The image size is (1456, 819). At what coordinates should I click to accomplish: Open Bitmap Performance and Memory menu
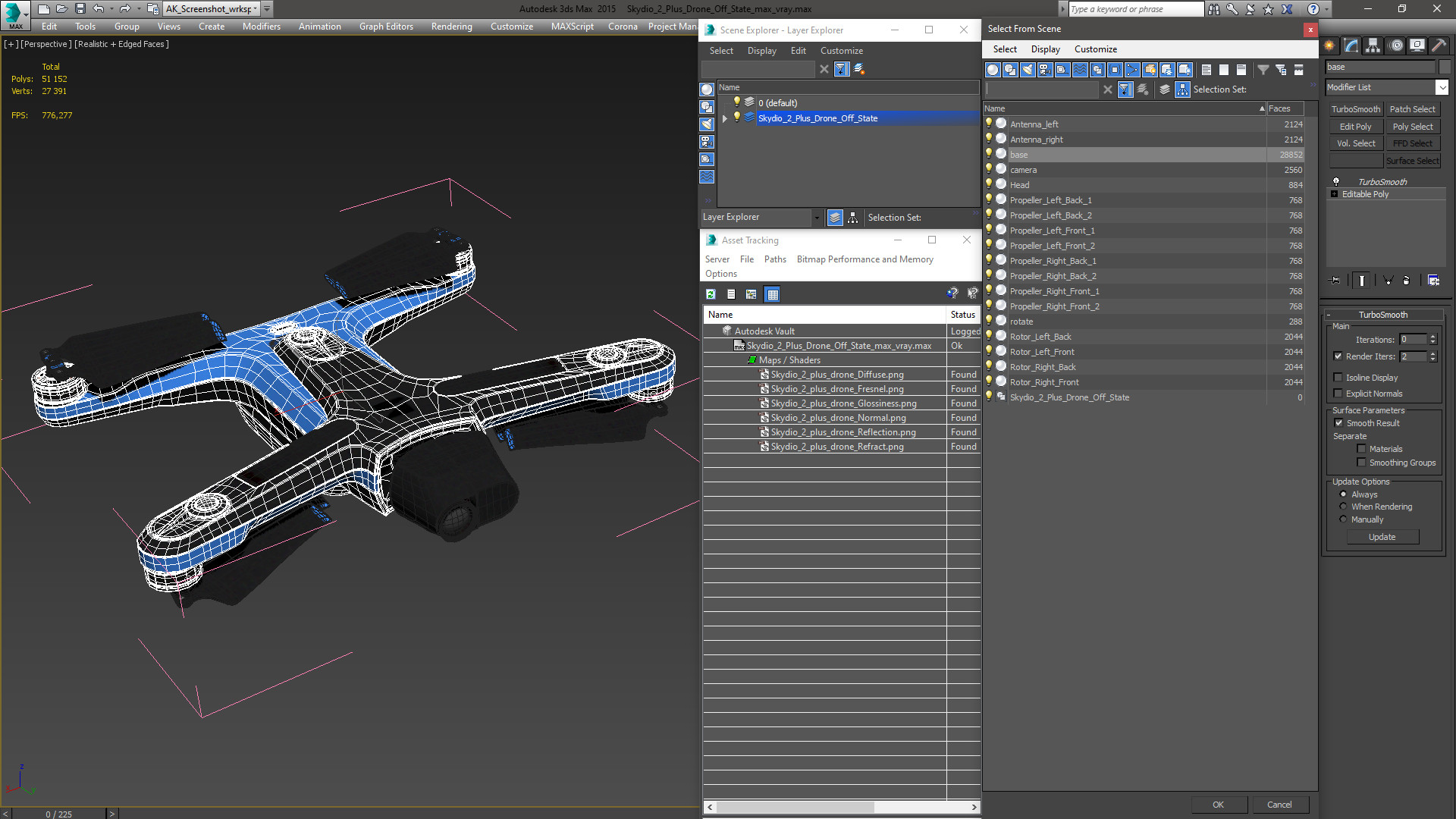(x=865, y=259)
